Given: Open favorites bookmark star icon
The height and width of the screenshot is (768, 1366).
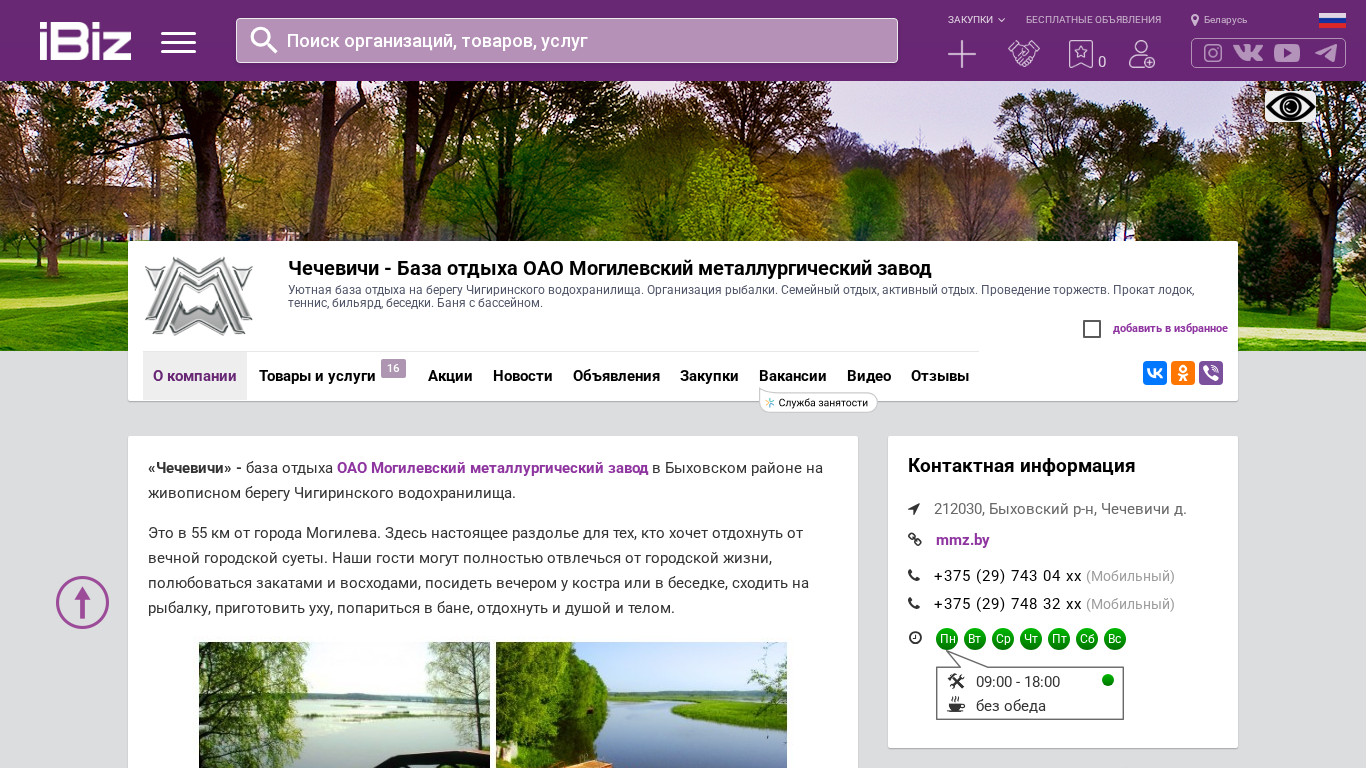Looking at the screenshot, I should [x=1081, y=54].
